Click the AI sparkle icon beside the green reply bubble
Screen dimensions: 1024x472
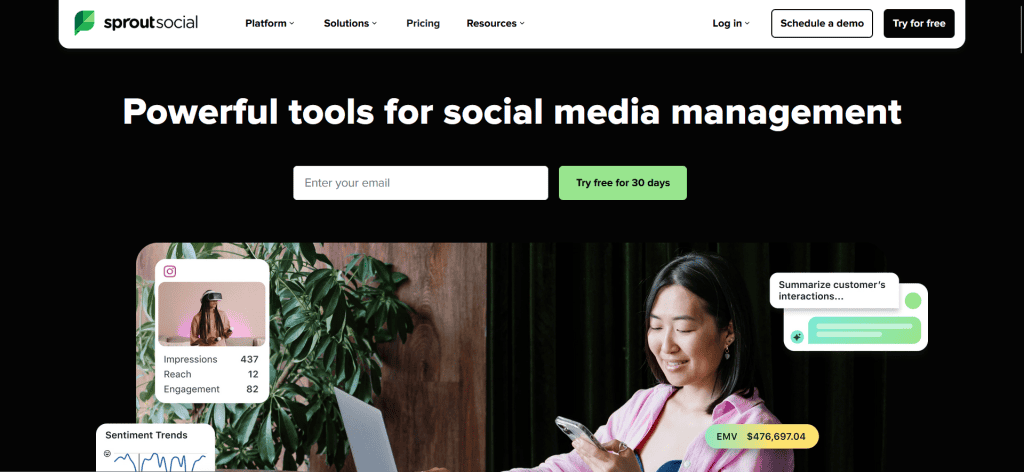[797, 337]
